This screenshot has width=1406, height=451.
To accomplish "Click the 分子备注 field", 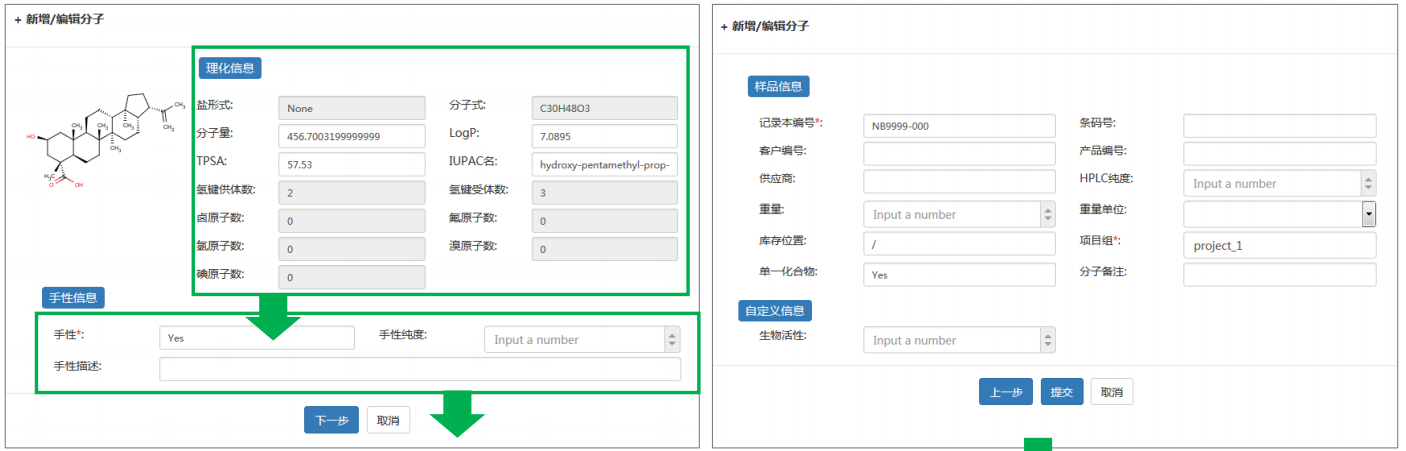I will 1280,274.
